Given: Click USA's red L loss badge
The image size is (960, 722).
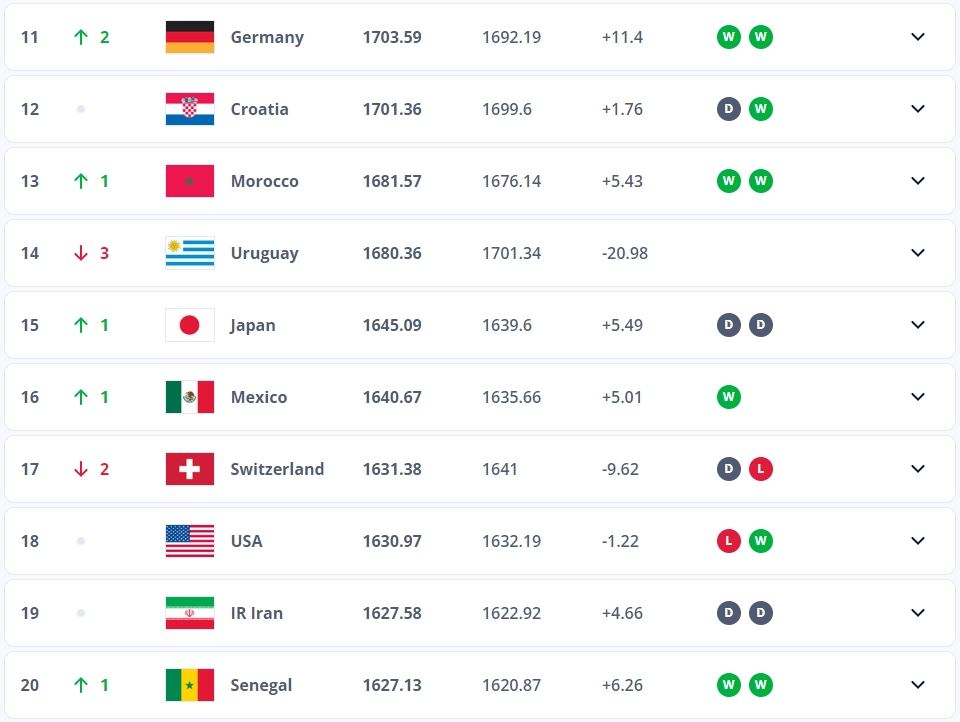Looking at the screenshot, I should pos(729,541).
